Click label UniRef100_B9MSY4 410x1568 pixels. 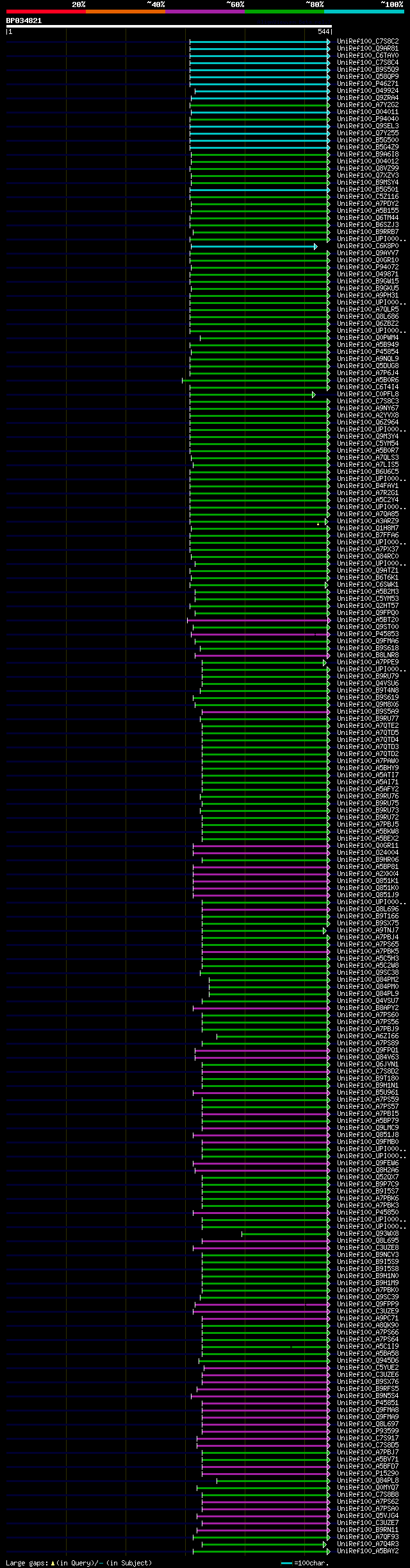pos(368,183)
